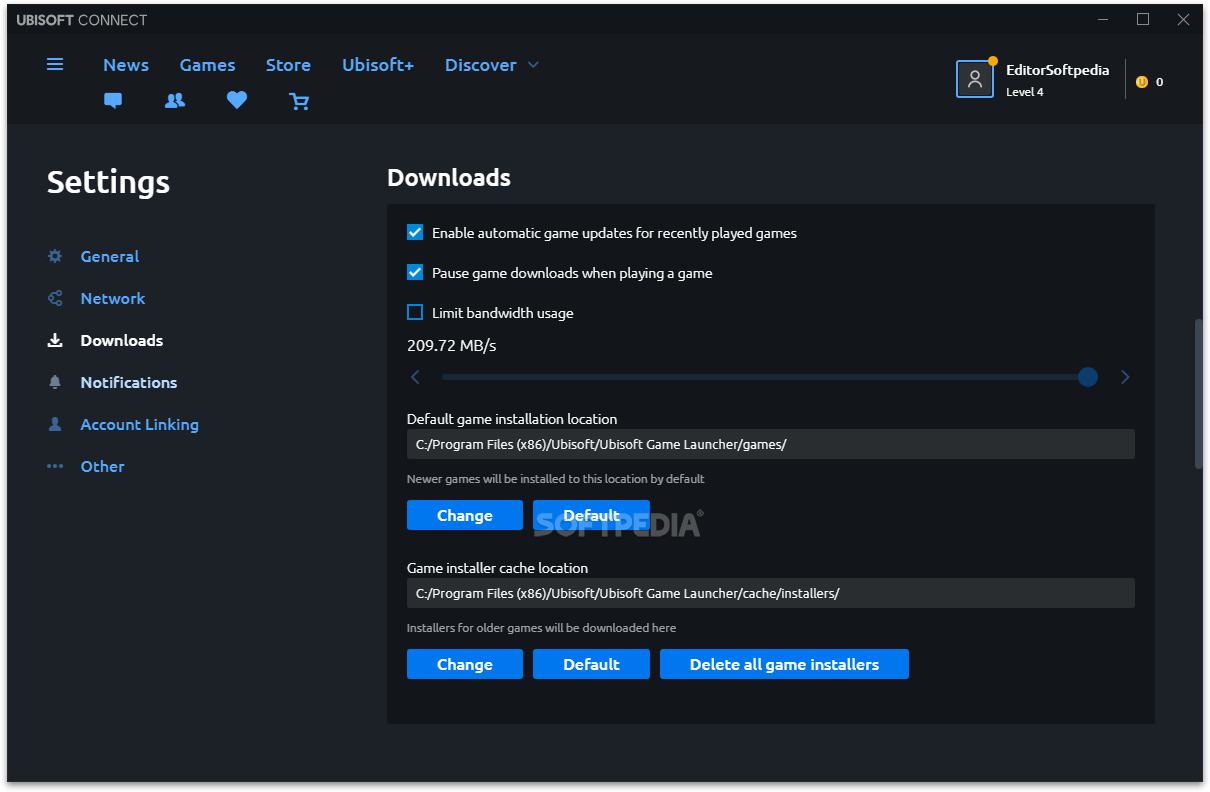This screenshot has width=1210, height=792.
Task: Open the friends list icon
Action: click(175, 101)
